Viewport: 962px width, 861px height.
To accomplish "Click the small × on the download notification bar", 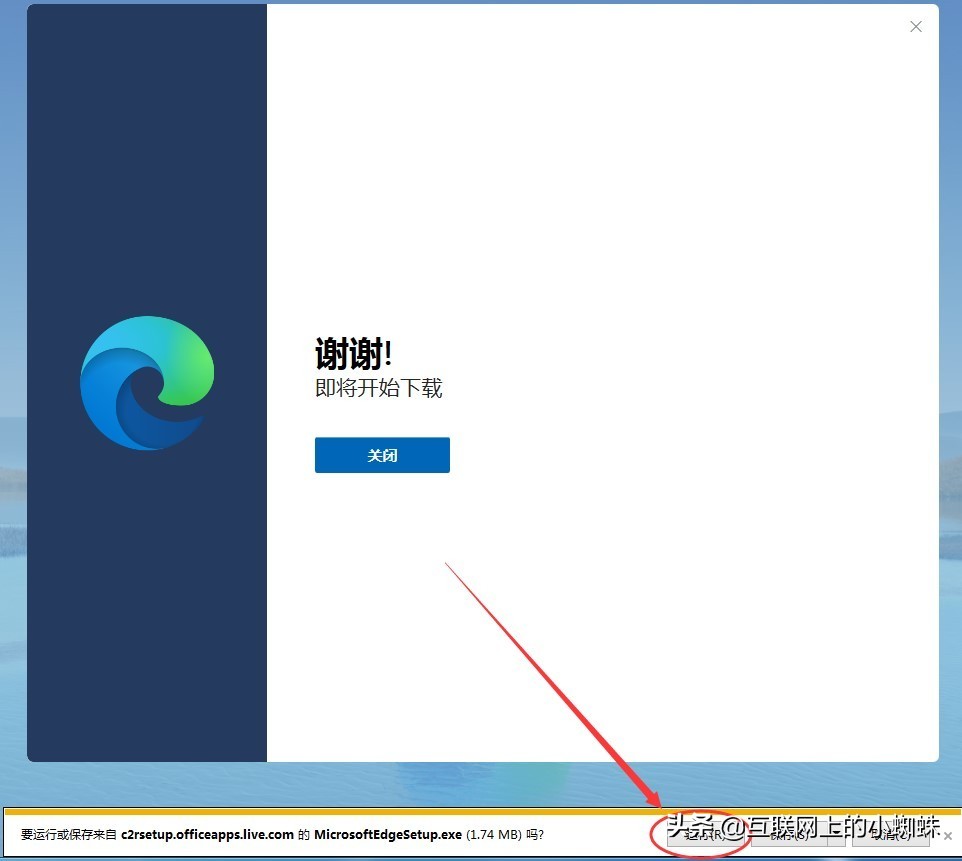I will [x=948, y=836].
